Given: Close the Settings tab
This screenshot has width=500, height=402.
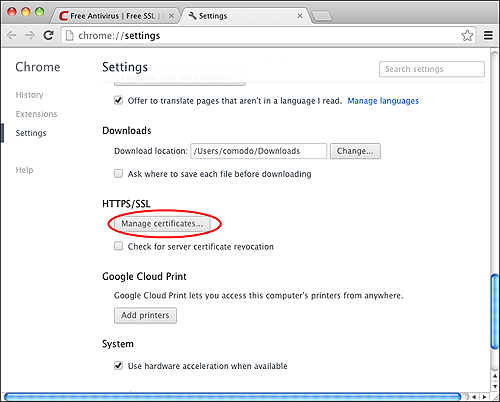Looking at the screenshot, I should [x=300, y=16].
